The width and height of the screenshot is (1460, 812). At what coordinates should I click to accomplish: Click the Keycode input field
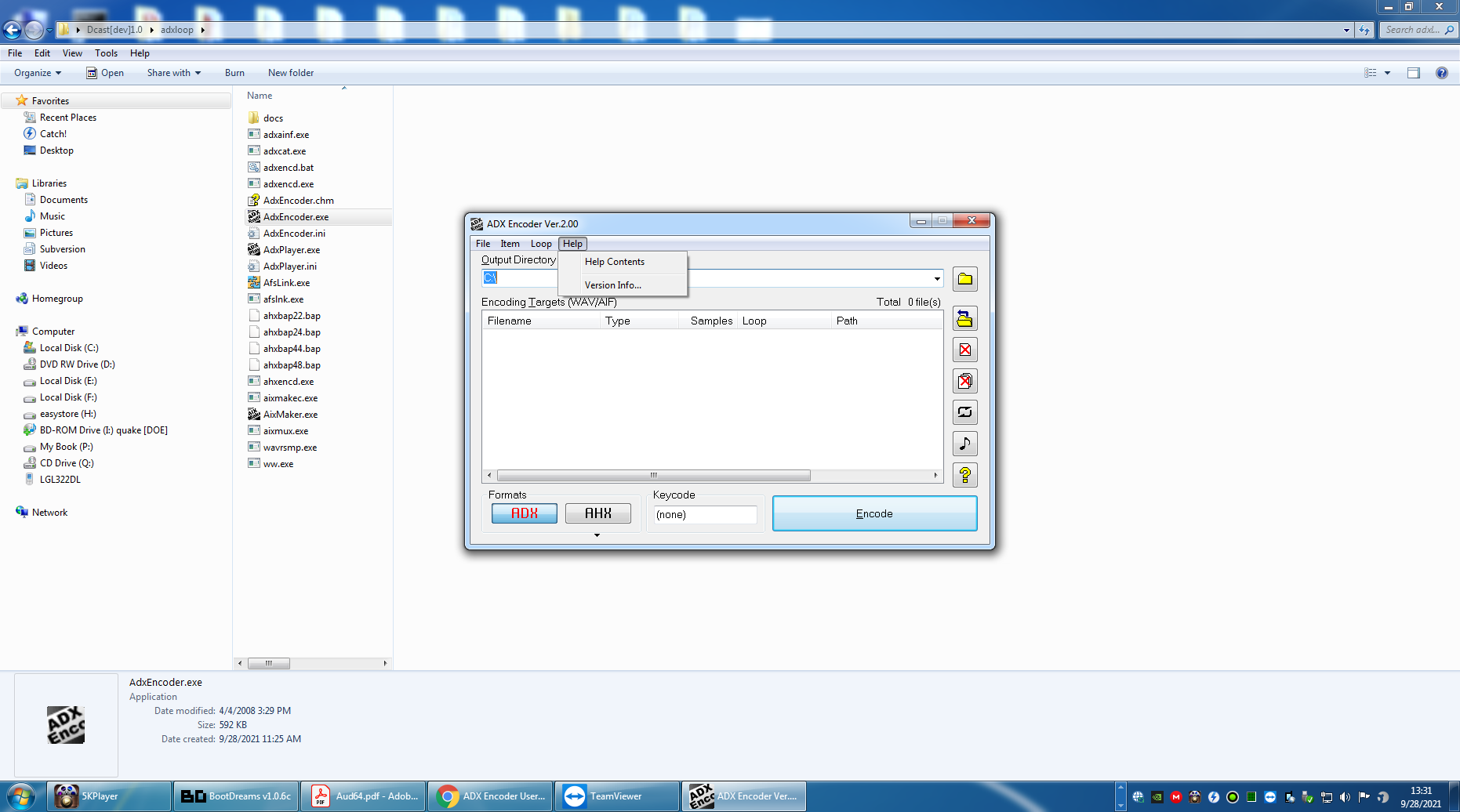click(706, 514)
